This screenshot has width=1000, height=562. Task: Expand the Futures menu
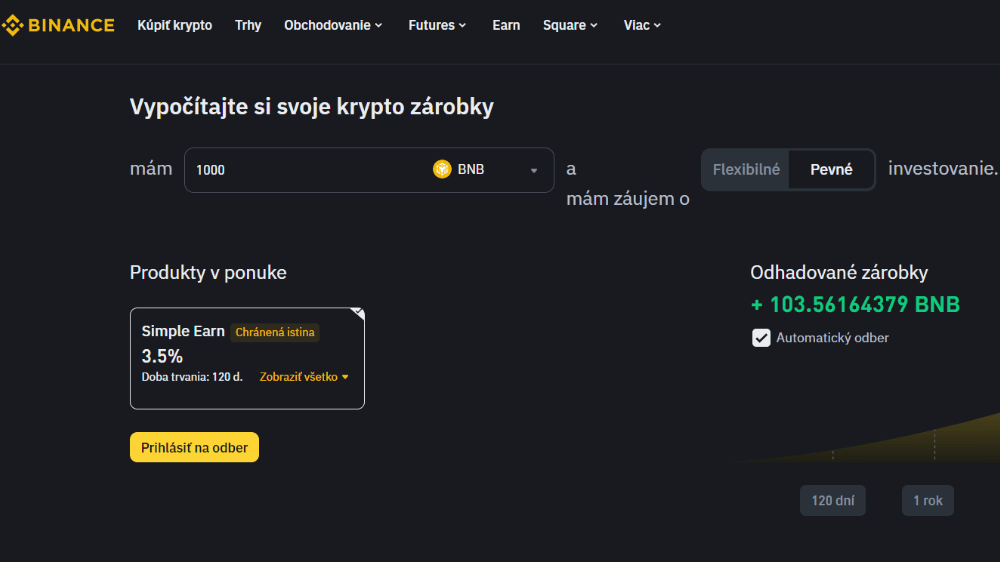[437, 25]
